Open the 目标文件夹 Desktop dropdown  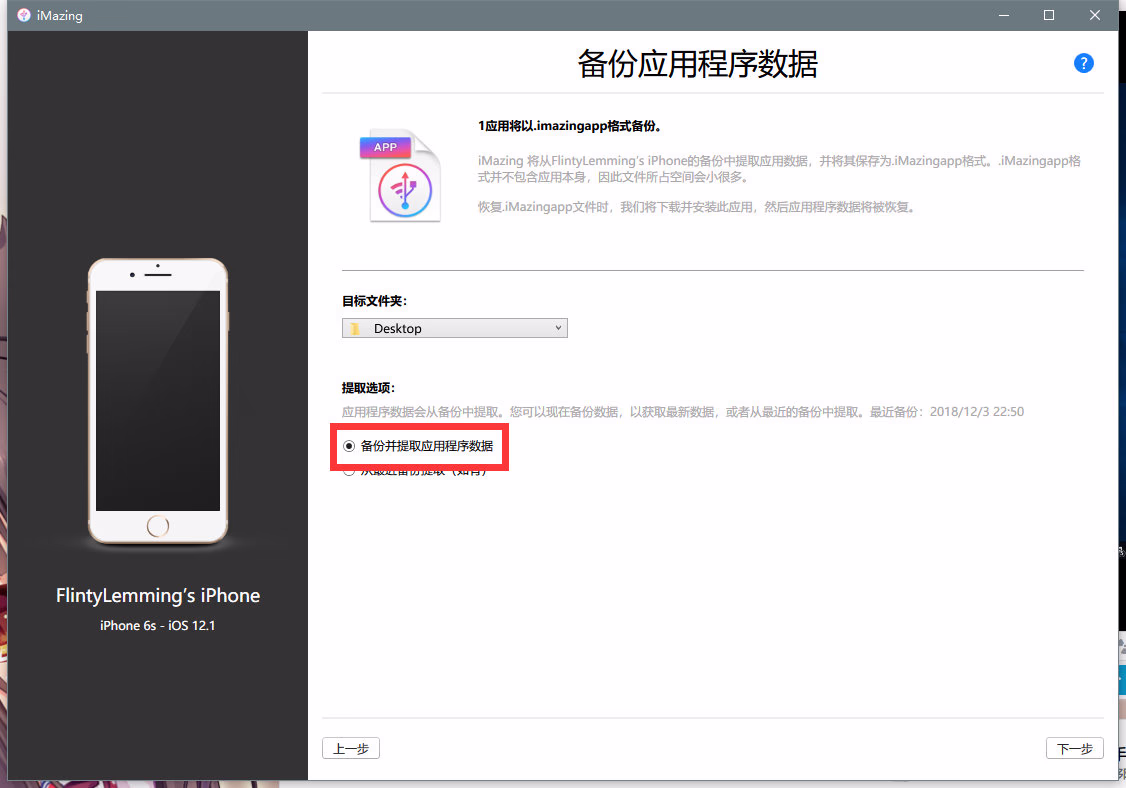[455, 328]
